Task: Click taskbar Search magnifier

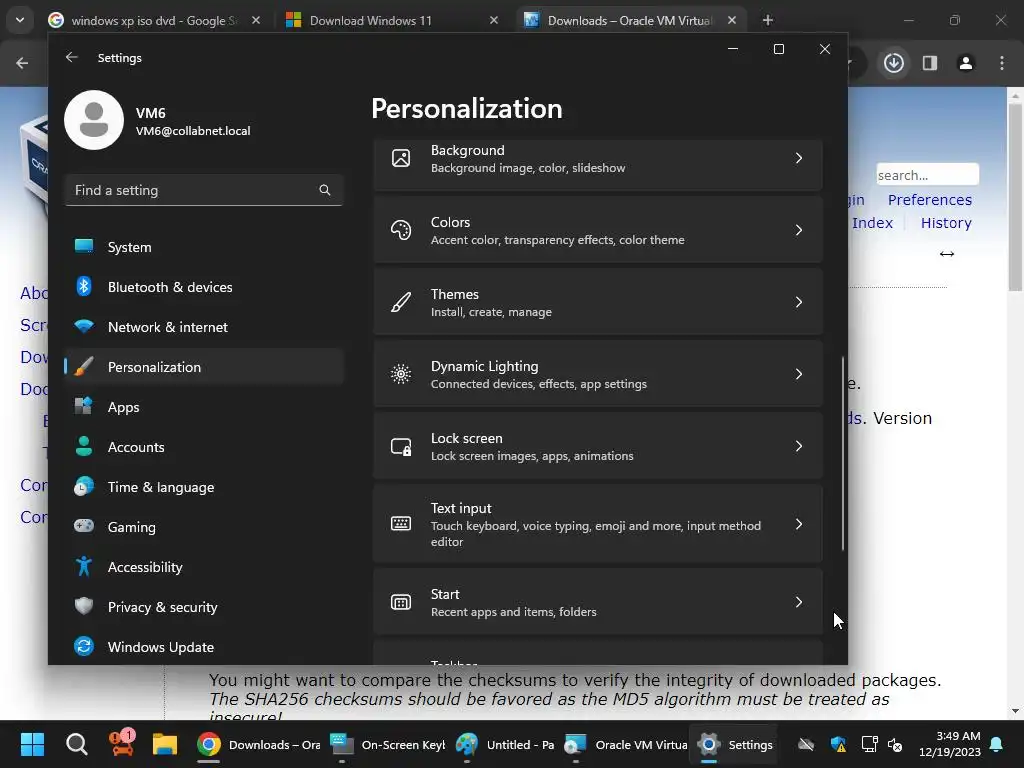Action: point(76,744)
